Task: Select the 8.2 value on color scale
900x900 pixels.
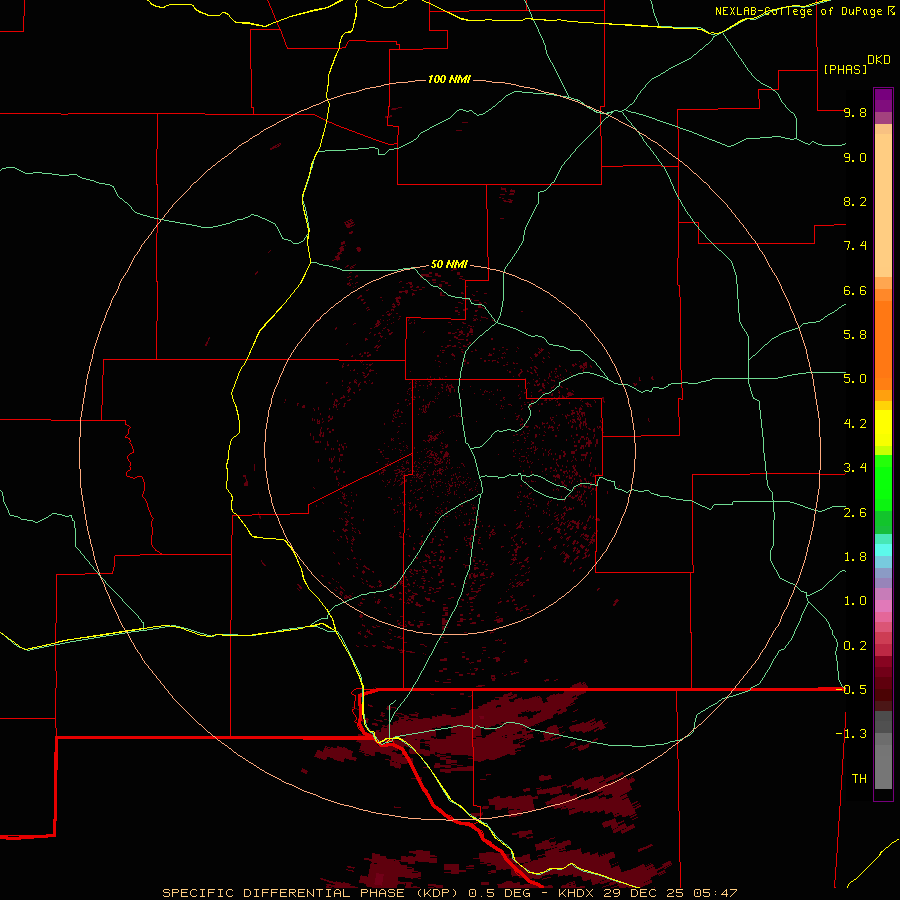Action: (x=855, y=201)
